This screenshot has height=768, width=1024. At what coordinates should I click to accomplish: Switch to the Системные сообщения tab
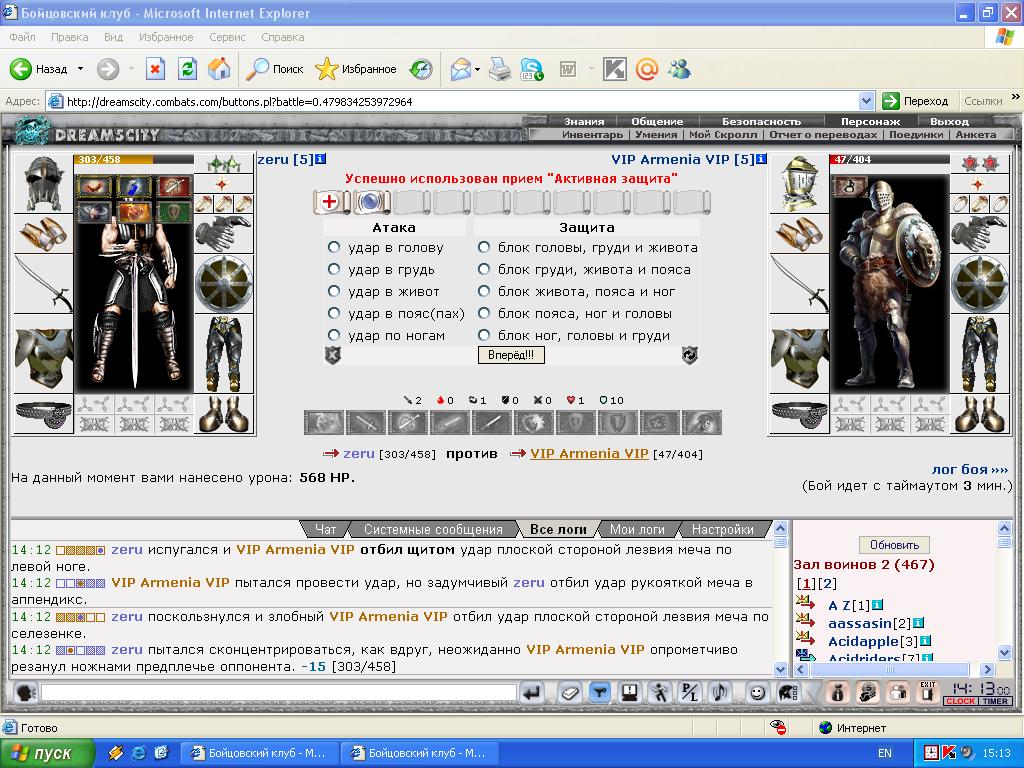tap(433, 529)
